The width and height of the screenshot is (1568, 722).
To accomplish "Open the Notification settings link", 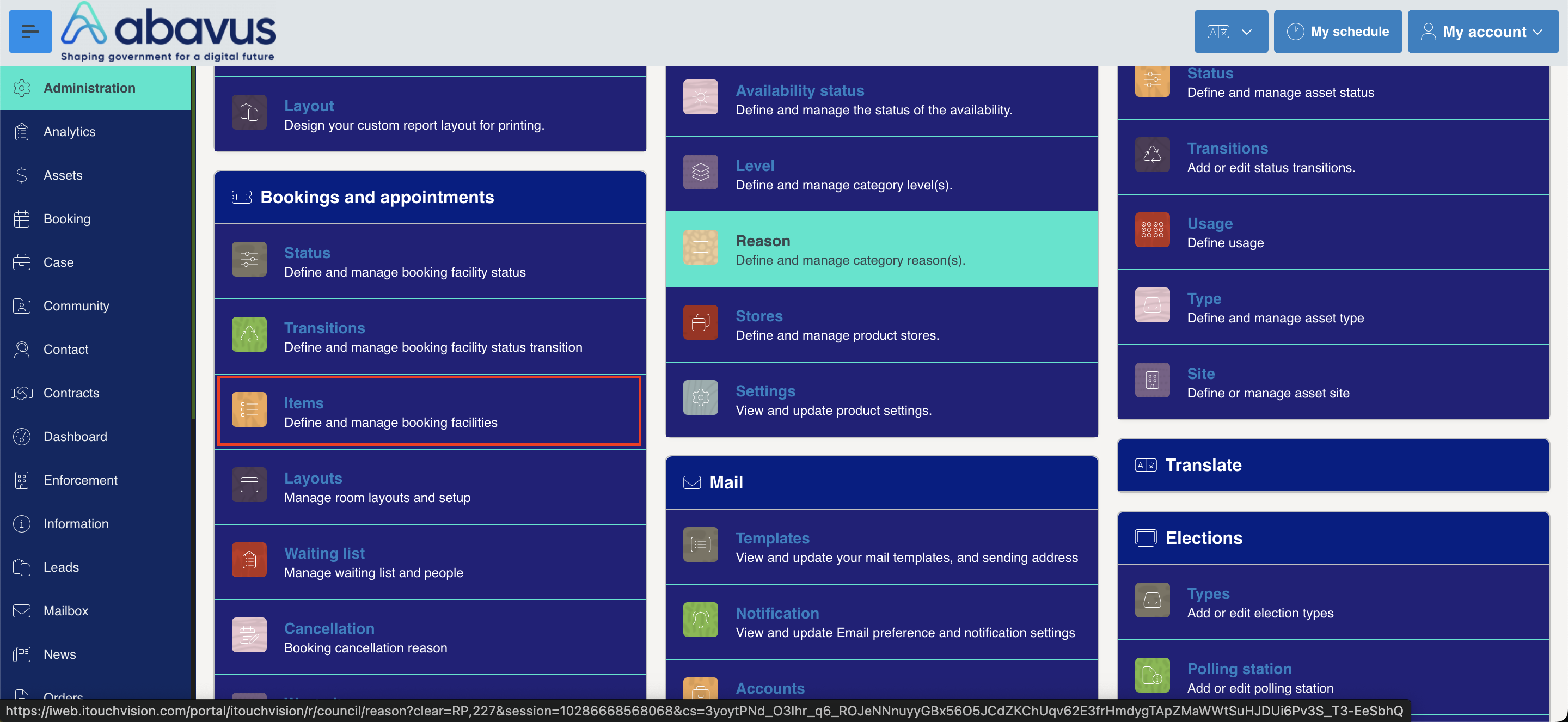I will pyautogui.click(x=777, y=613).
